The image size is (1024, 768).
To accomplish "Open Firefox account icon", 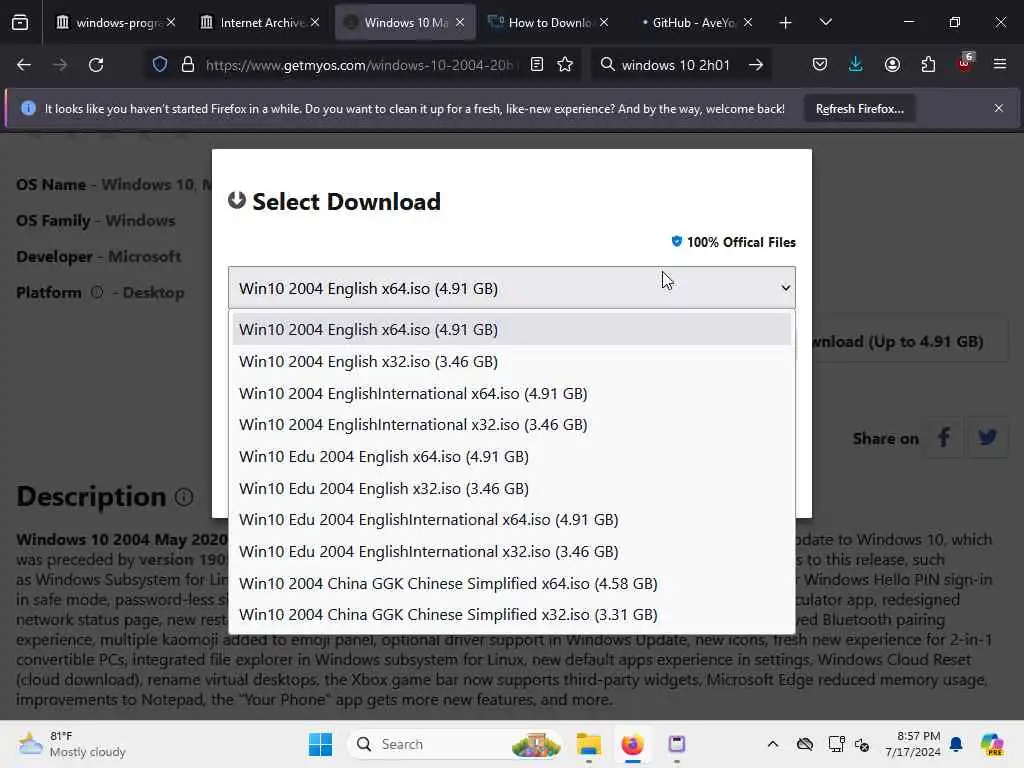I will tap(892, 64).
